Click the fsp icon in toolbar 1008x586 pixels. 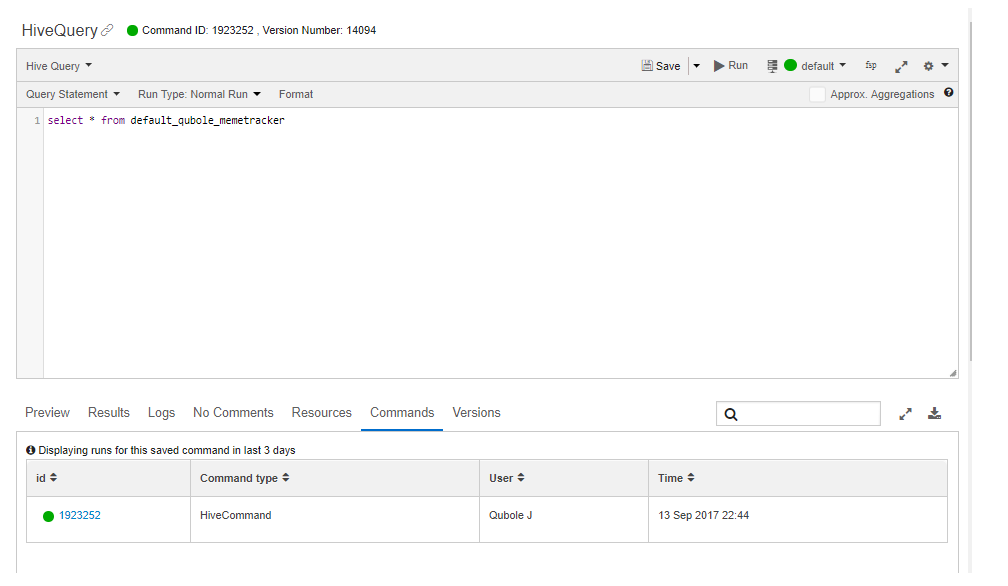870,66
